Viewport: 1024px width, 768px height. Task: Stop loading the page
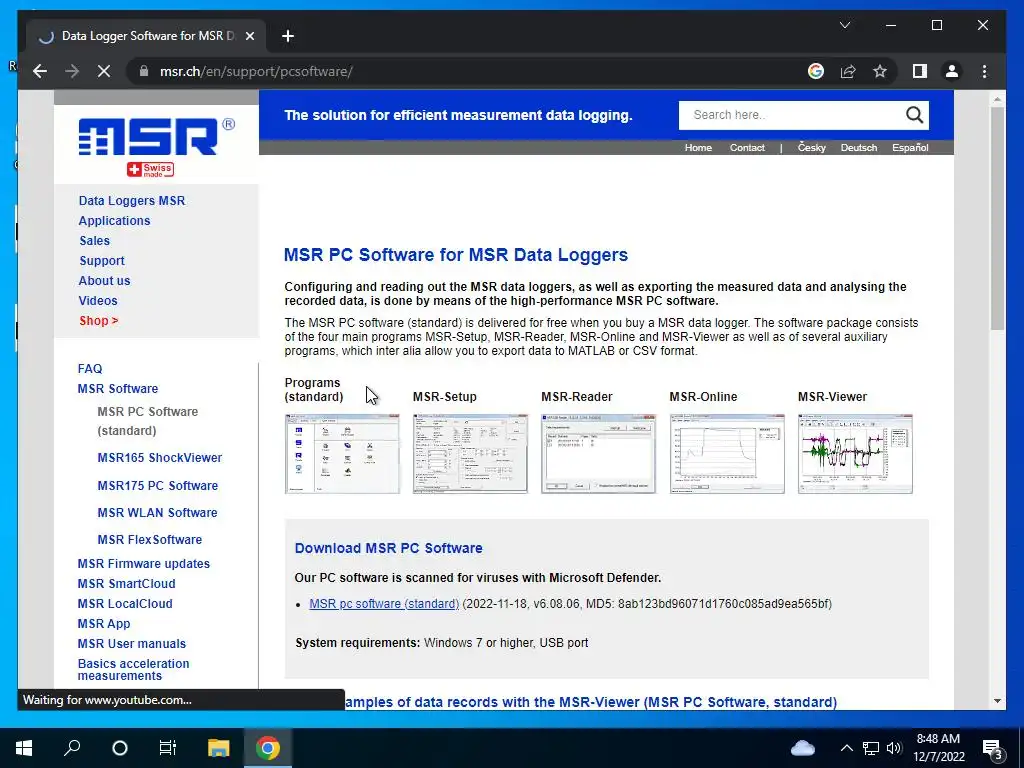click(104, 71)
